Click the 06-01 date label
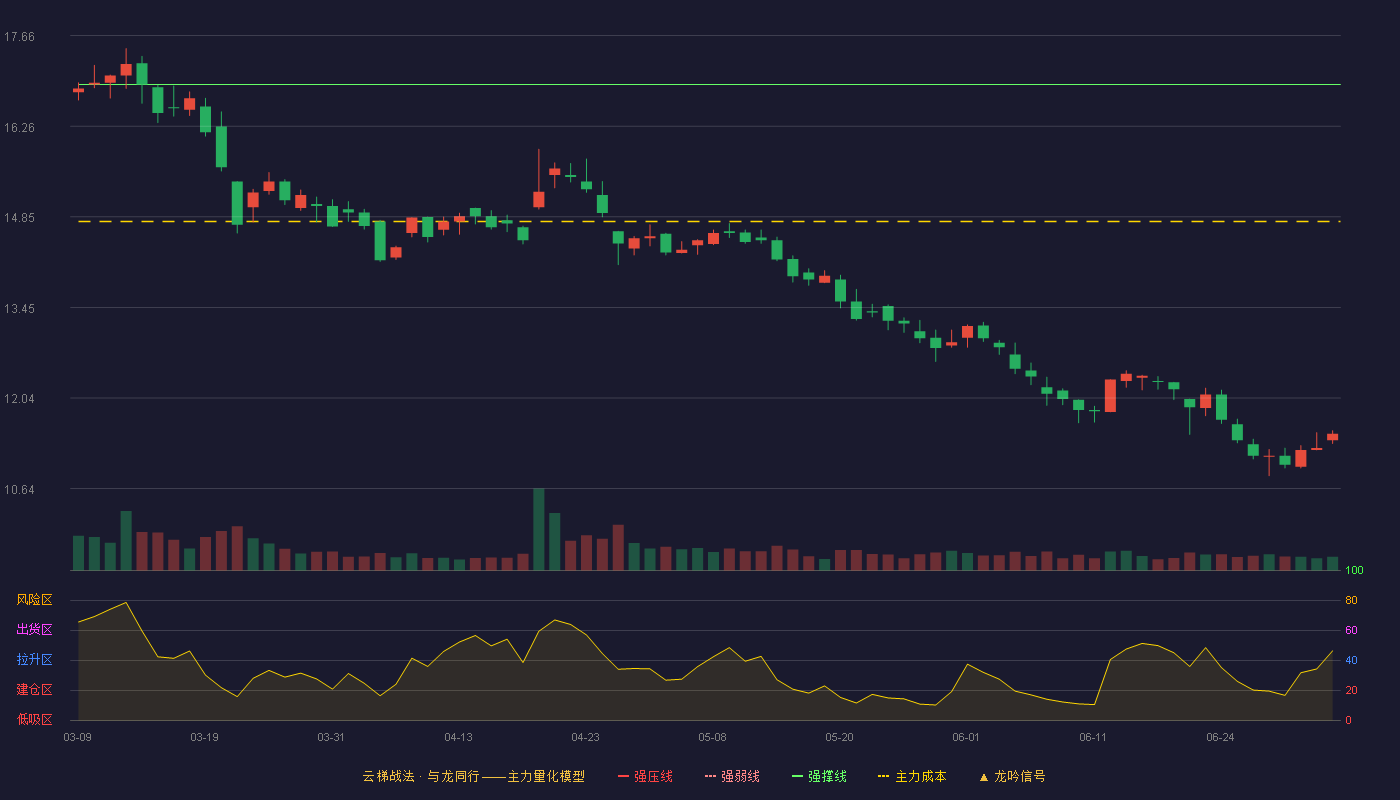The height and width of the screenshot is (800, 1400). point(966,737)
